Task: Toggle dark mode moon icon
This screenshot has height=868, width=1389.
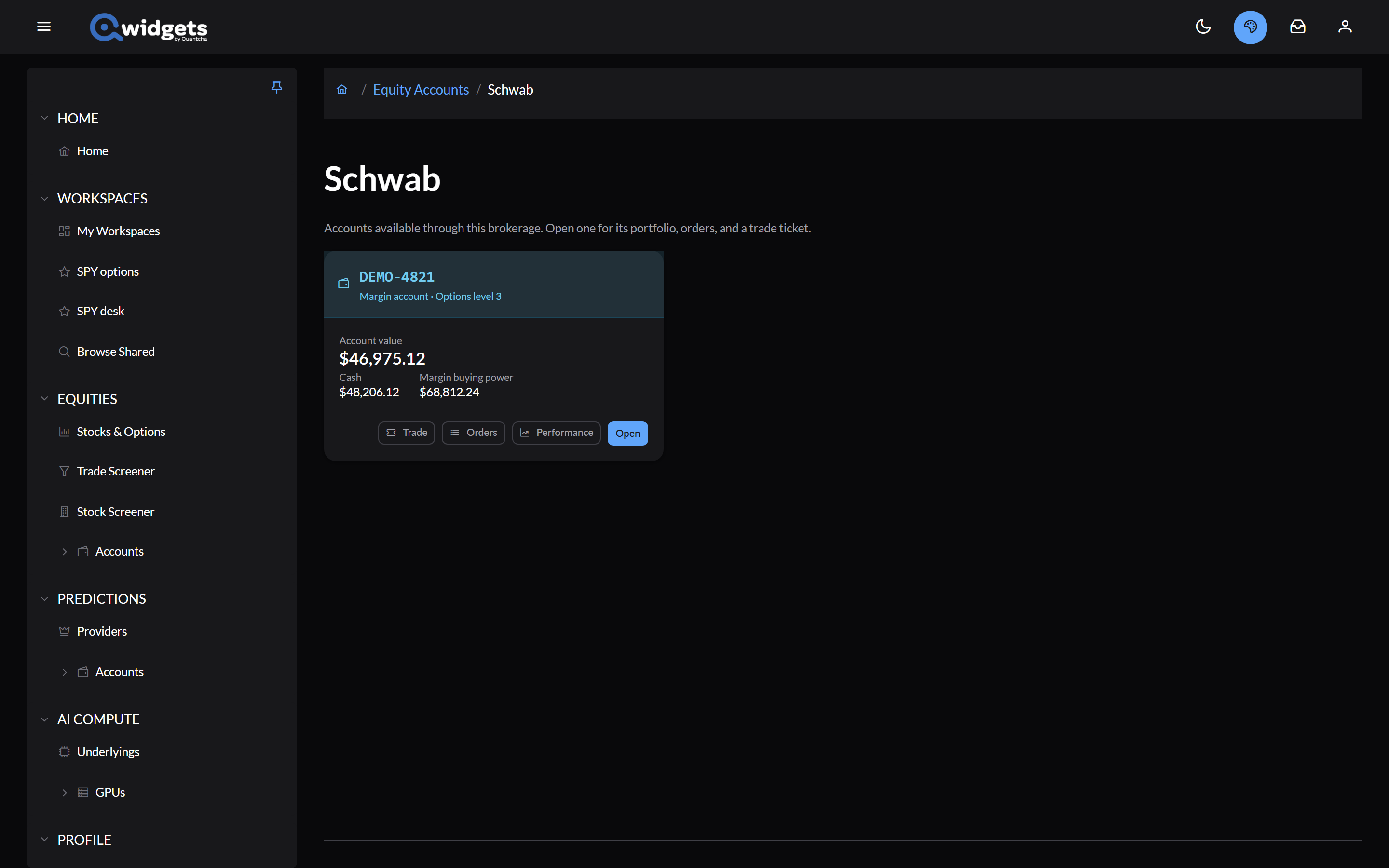Action: point(1203,27)
